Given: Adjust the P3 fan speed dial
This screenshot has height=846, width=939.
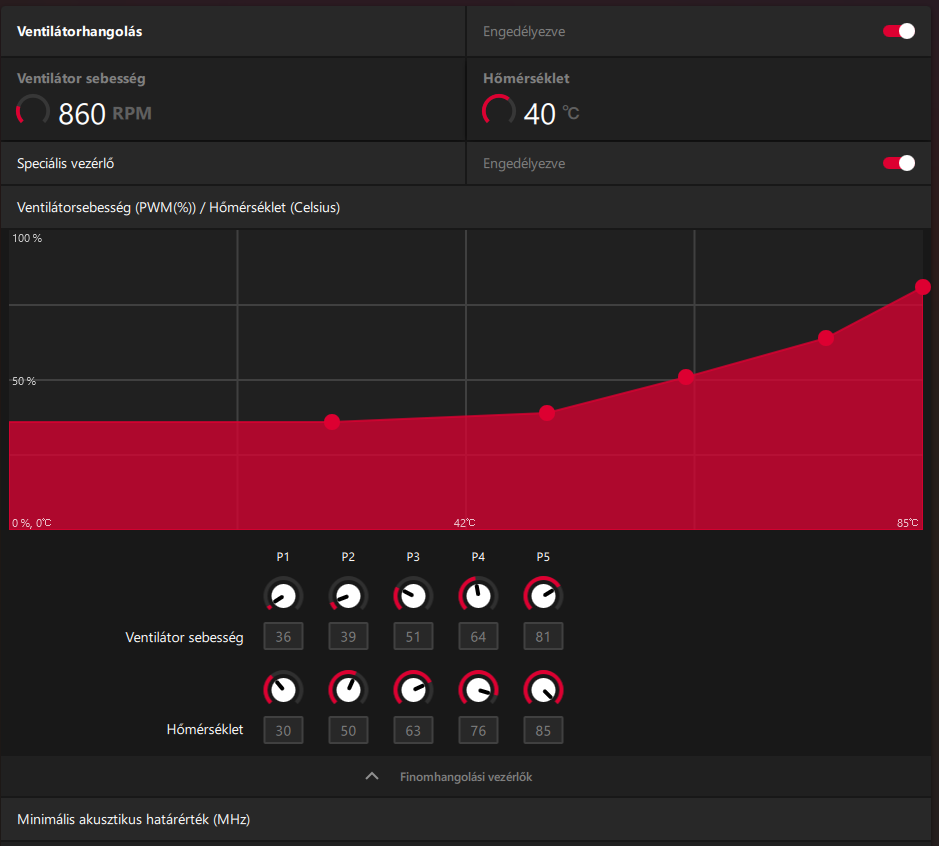Looking at the screenshot, I should pyautogui.click(x=413, y=595).
